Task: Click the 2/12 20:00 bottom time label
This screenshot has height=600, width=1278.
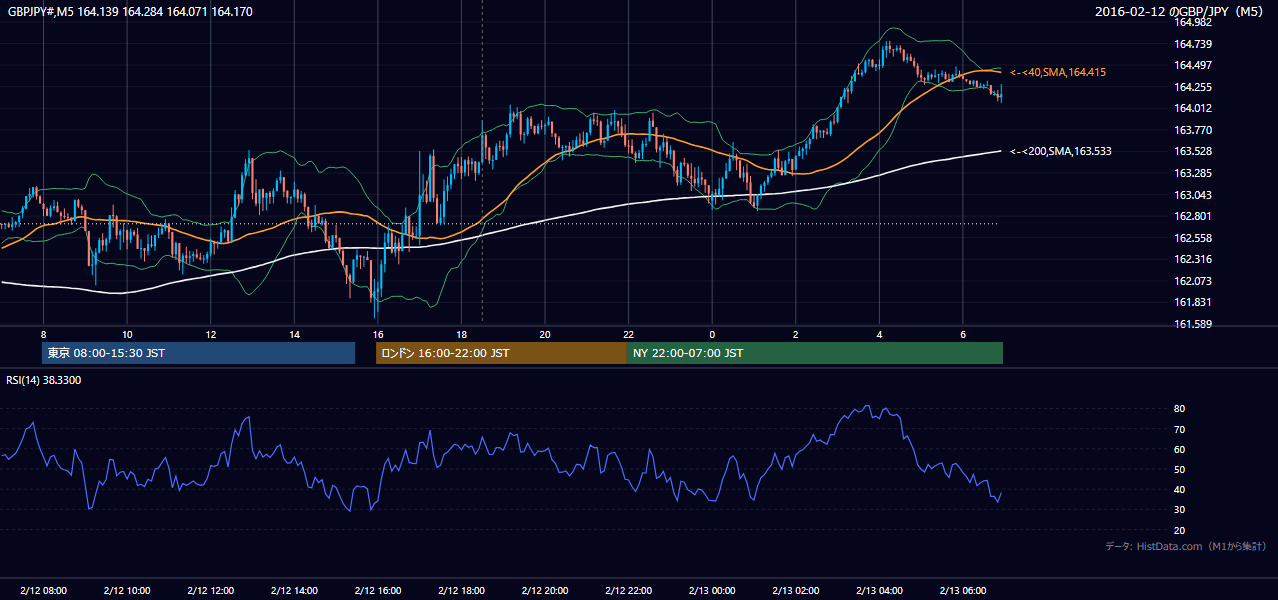Action: pos(544,591)
